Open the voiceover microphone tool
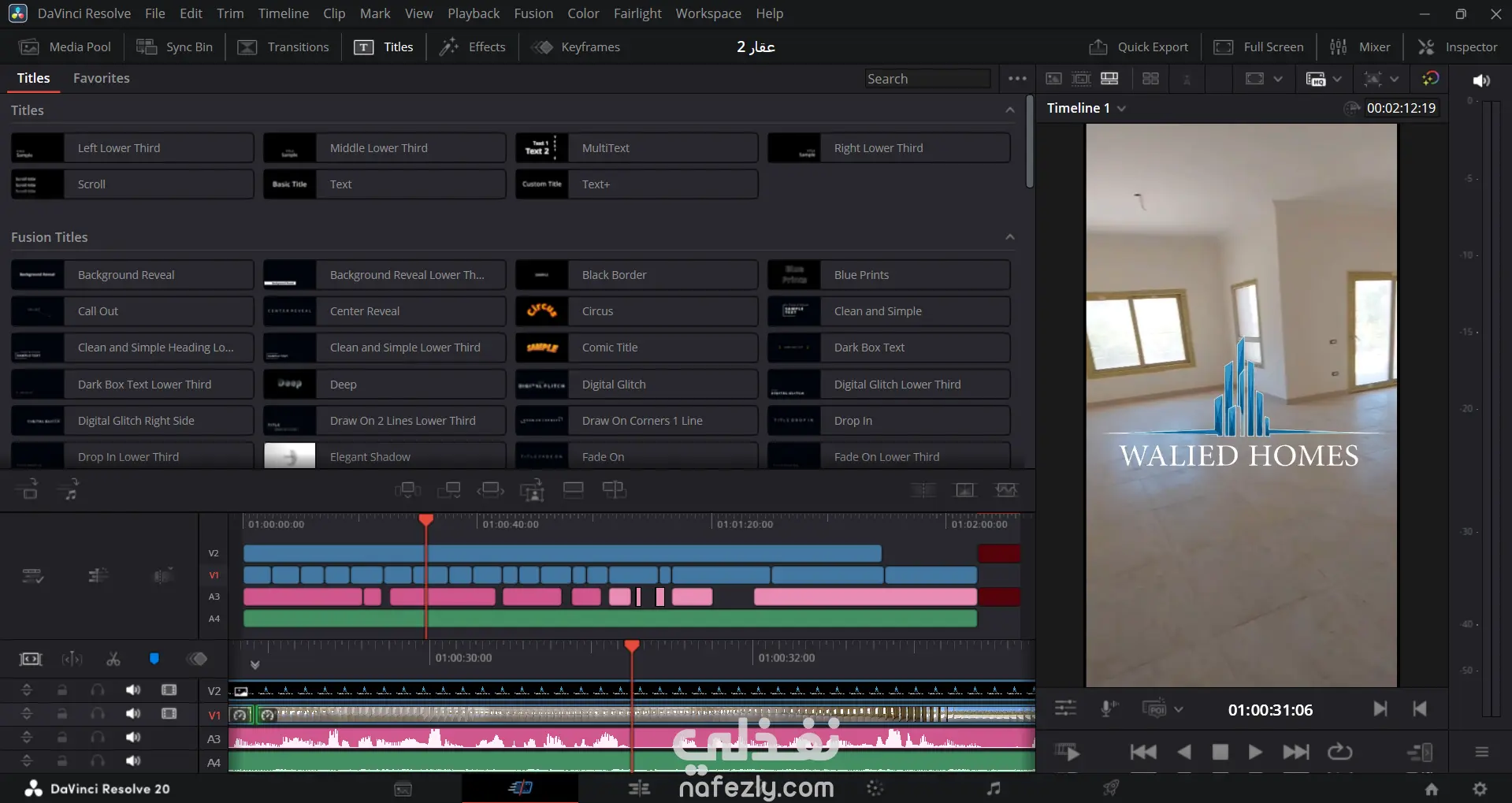Viewport: 1512px width, 803px height. pyautogui.click(x=1109, y=708)
